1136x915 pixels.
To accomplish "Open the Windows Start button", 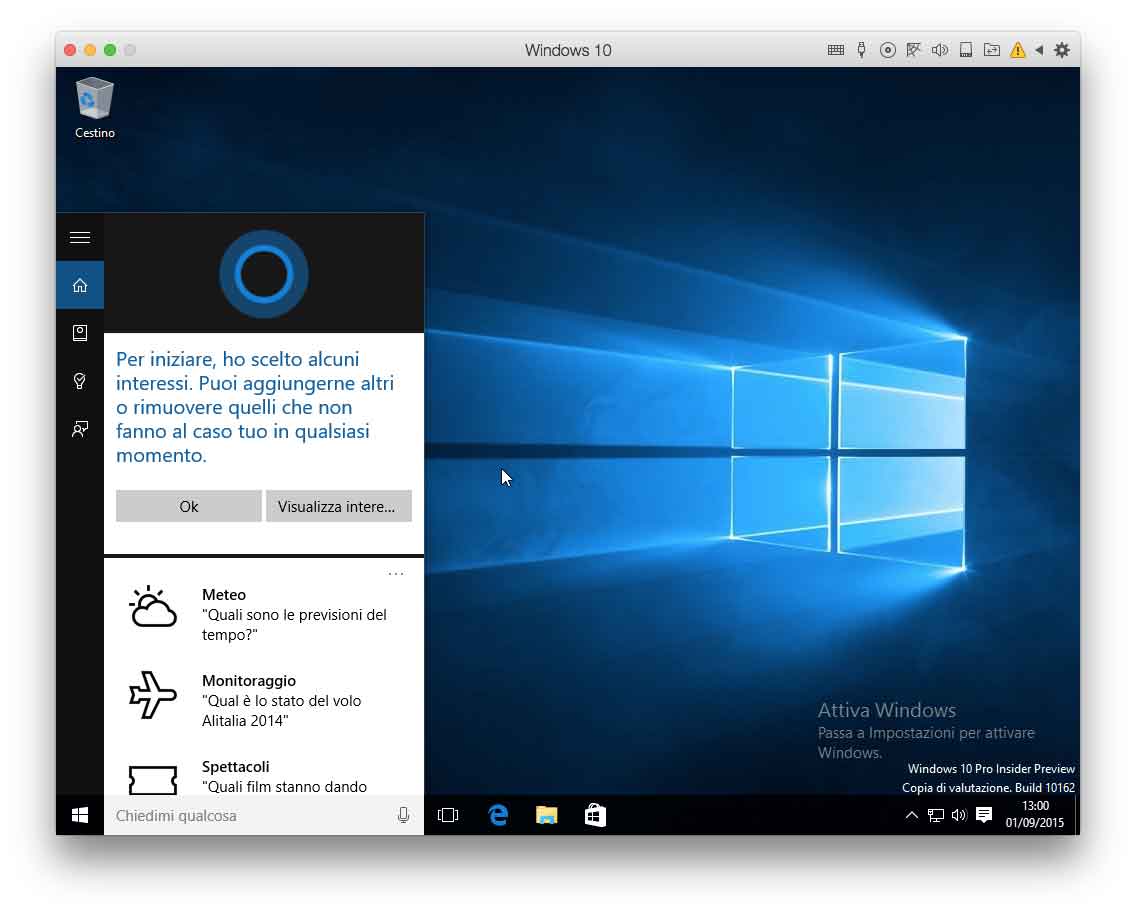I will pos(80,816).
